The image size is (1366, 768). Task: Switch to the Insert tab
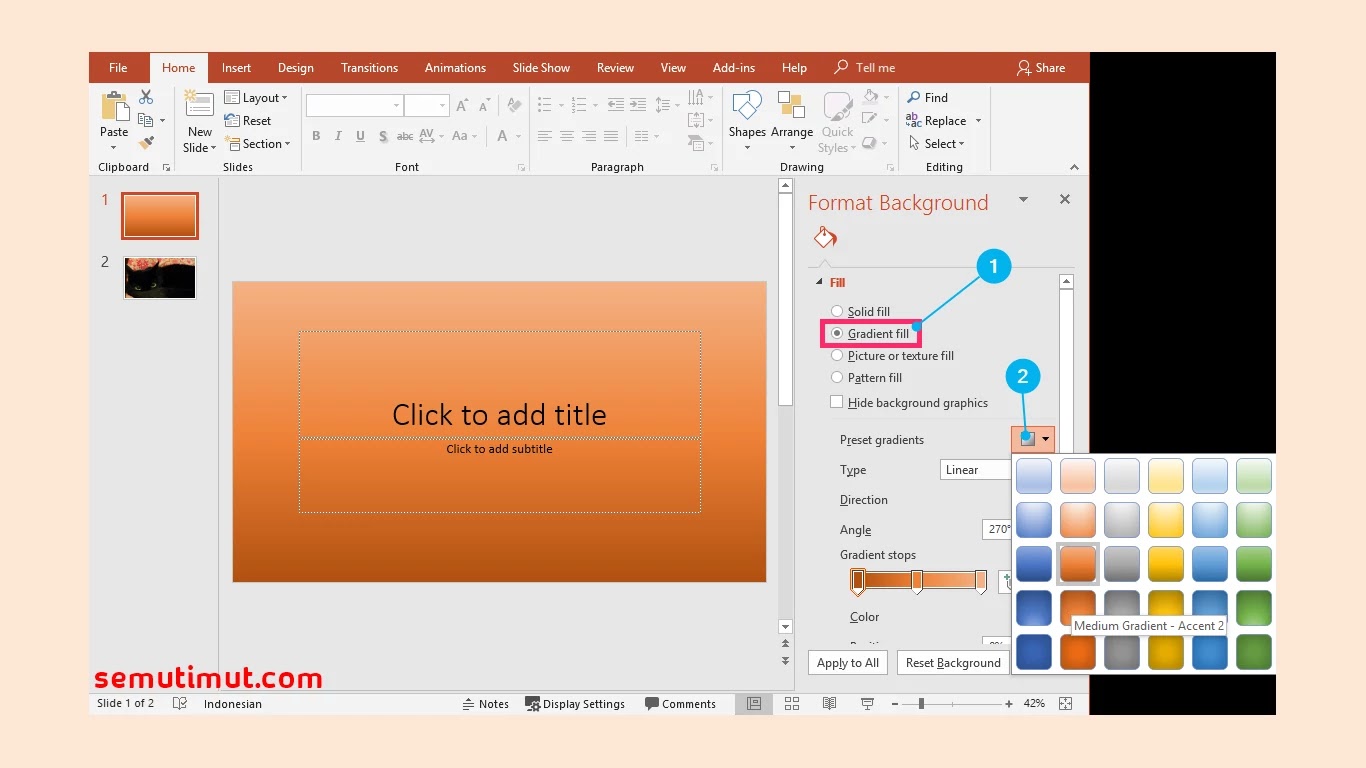pos(236,68)
